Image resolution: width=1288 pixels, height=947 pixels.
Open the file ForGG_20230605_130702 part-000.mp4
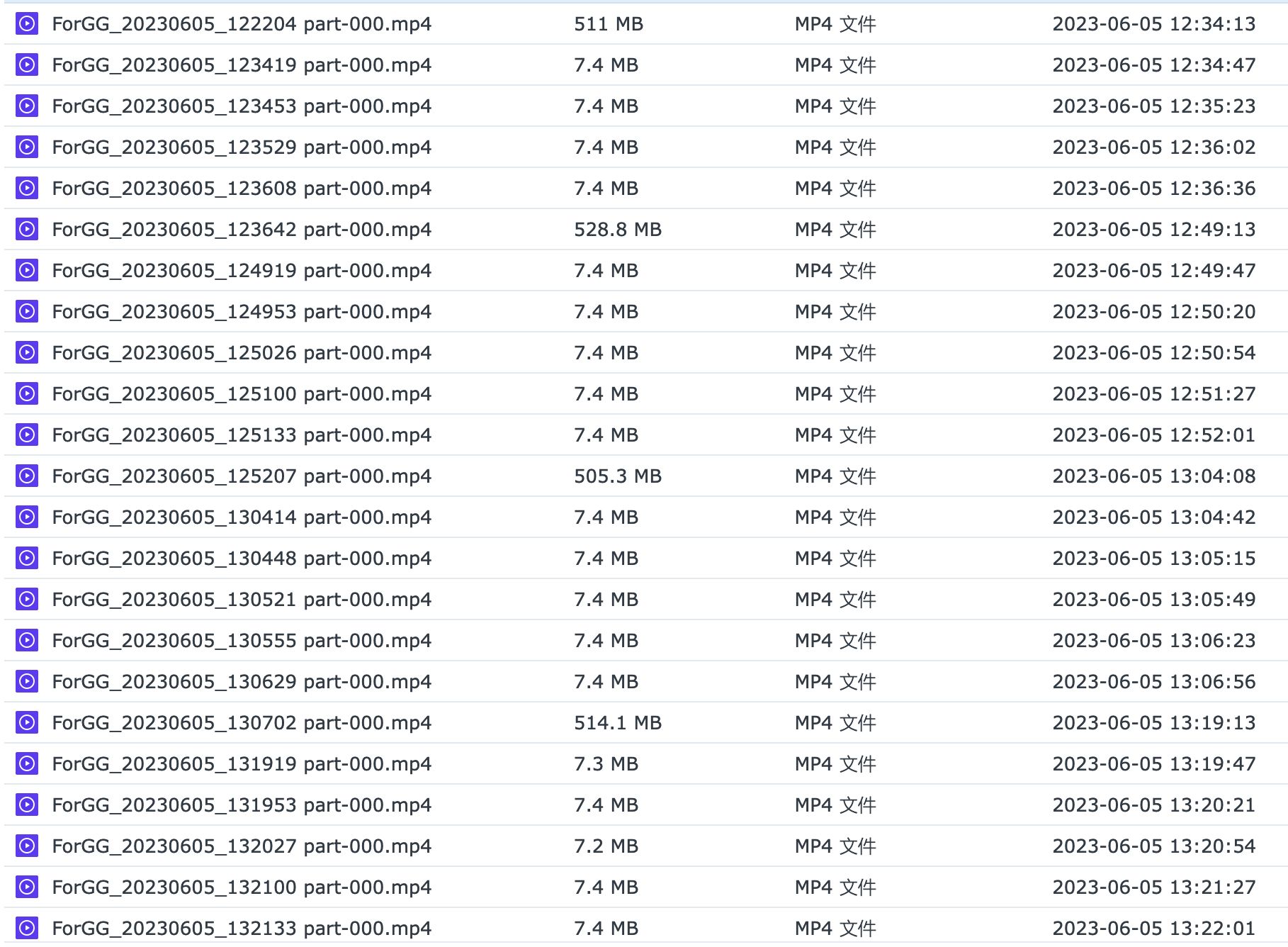(241, 722)
